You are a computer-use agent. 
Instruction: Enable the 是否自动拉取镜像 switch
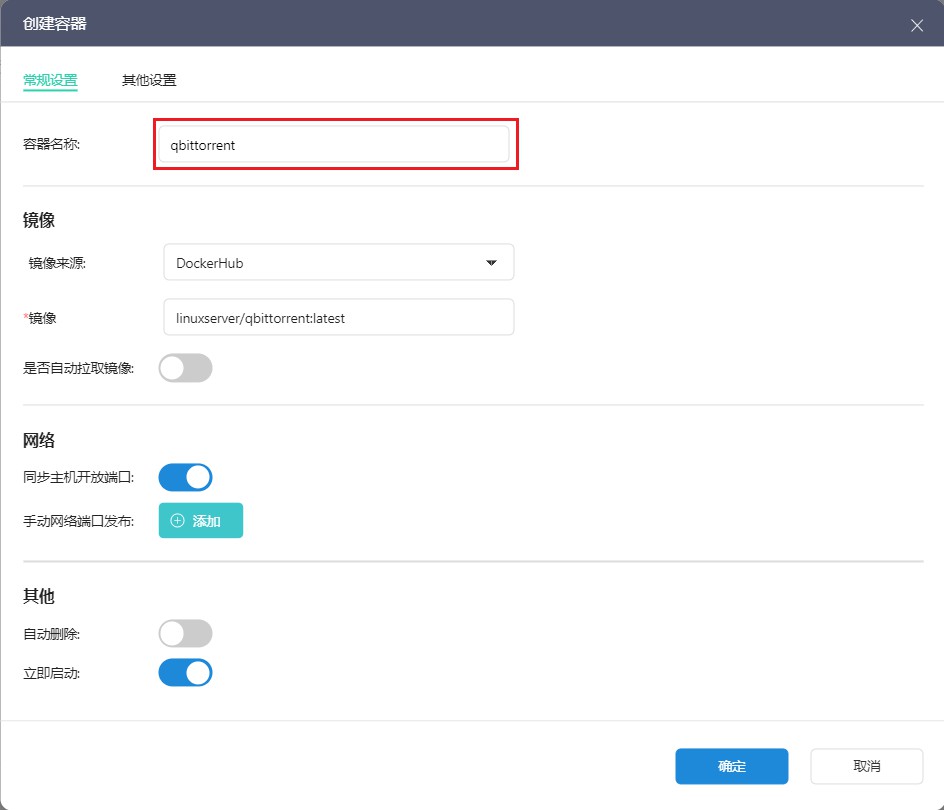tap(186, 368)
